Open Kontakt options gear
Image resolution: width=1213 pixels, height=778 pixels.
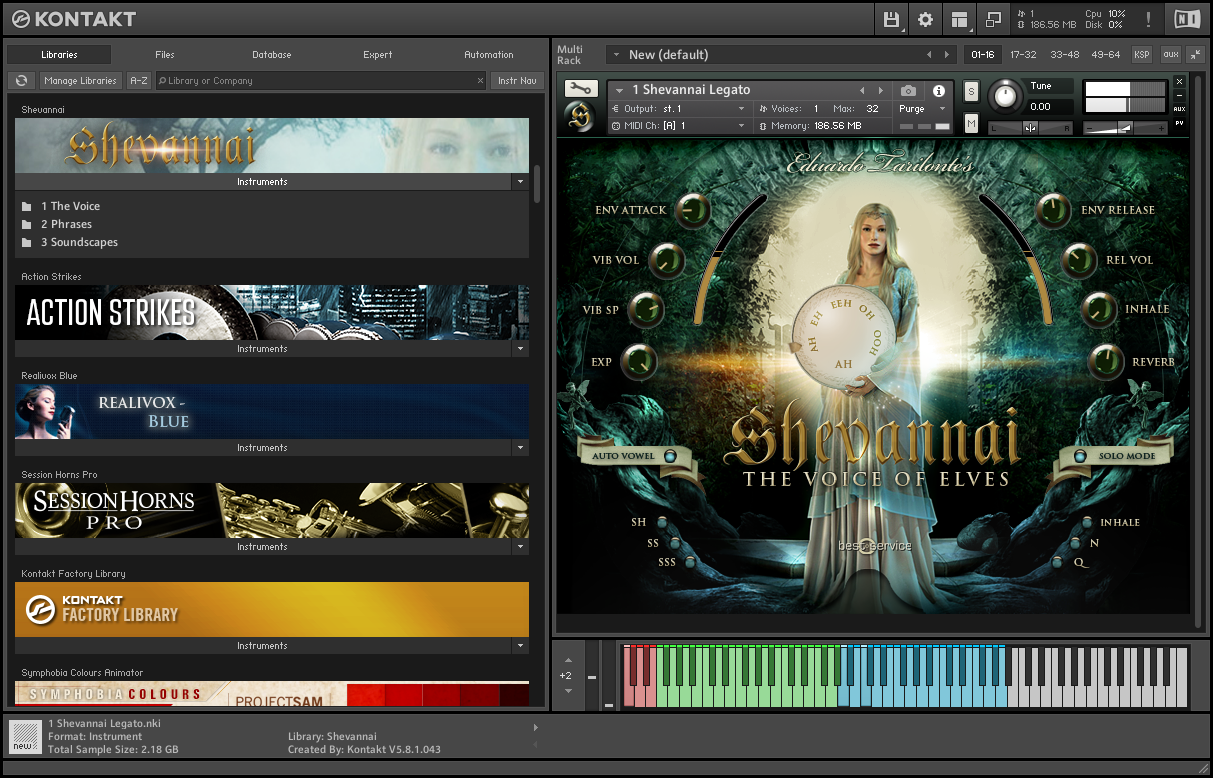tap(925, 19)
